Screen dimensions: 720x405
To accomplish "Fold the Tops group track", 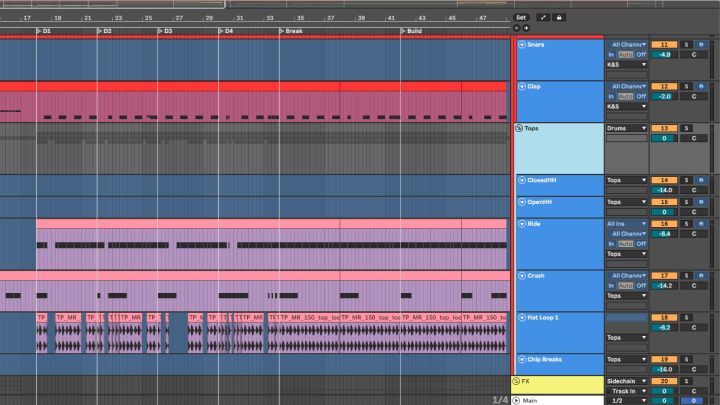I will coord(519,128).
